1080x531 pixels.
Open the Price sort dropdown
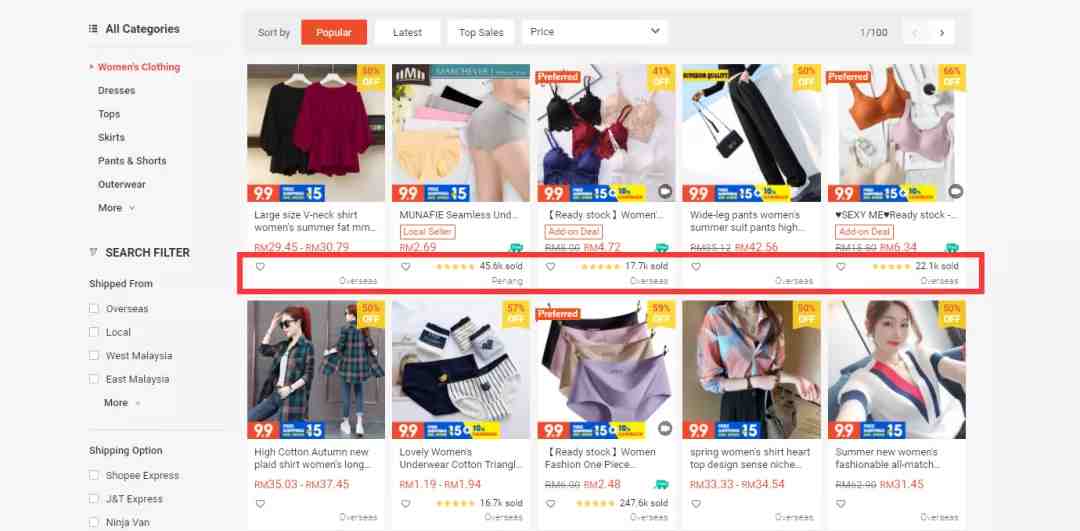594,32
